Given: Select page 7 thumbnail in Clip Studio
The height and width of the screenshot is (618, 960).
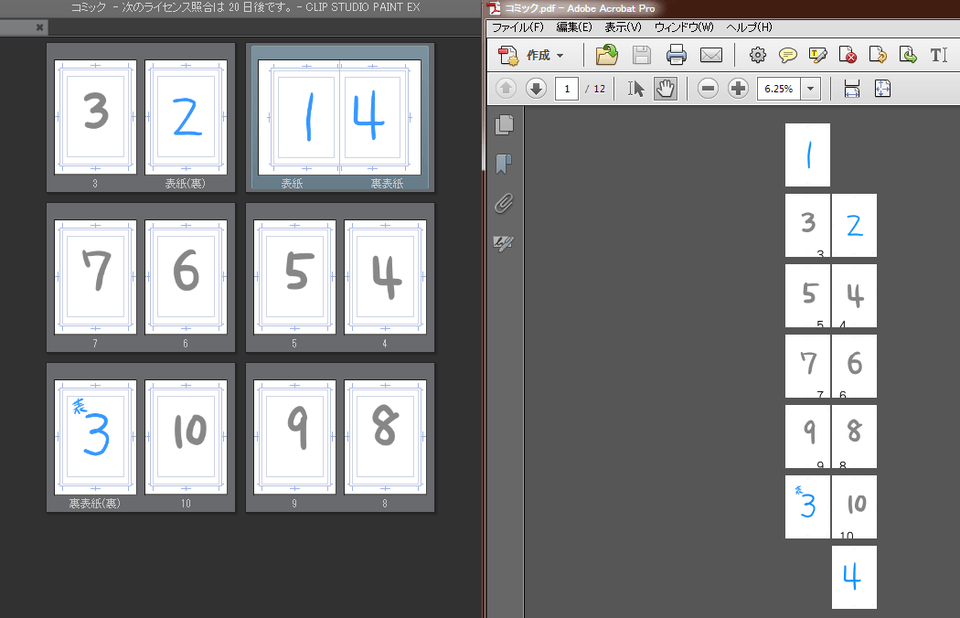Looking at the screenshot, I should point(96,272).
